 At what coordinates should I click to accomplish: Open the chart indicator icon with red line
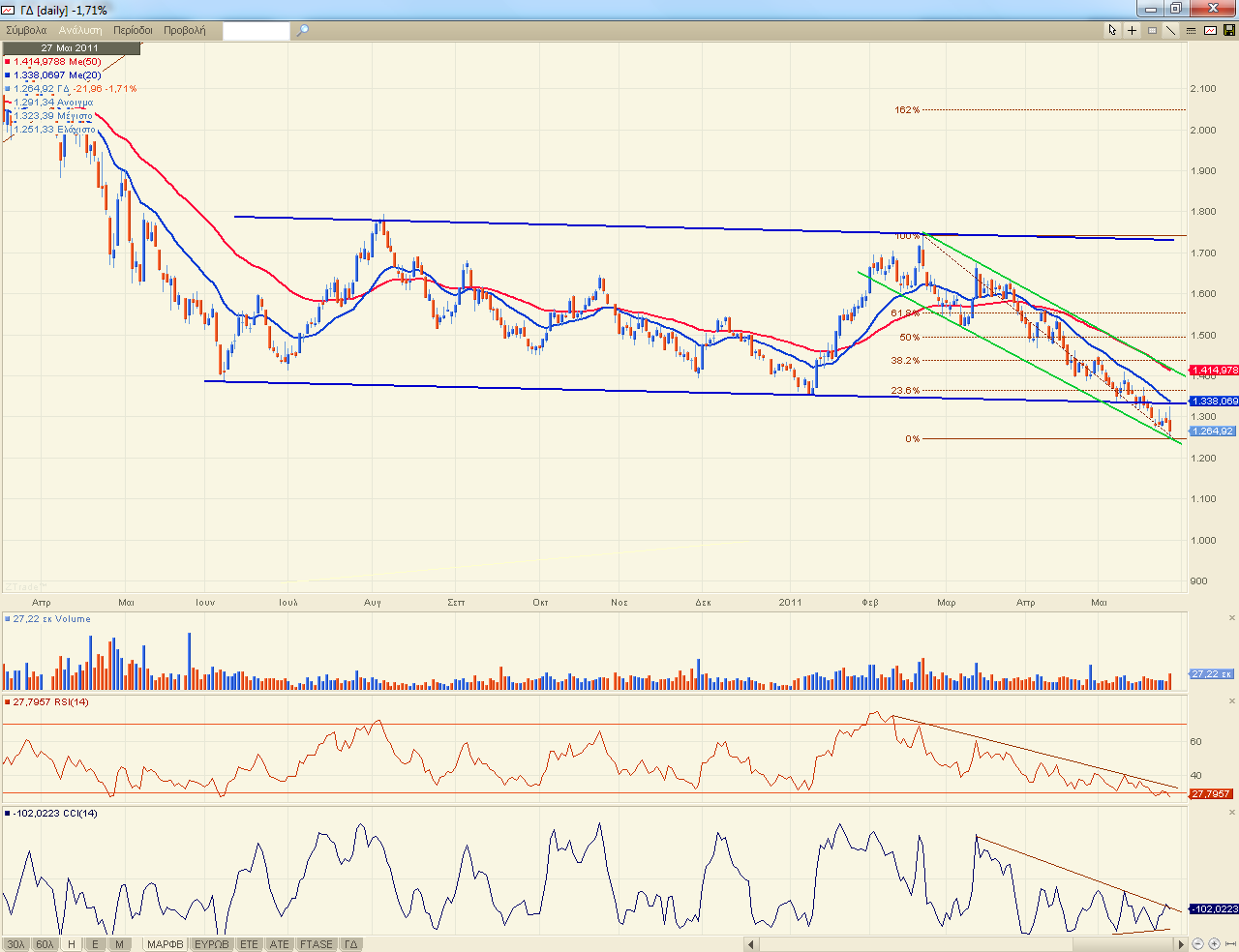[1210, 30]
